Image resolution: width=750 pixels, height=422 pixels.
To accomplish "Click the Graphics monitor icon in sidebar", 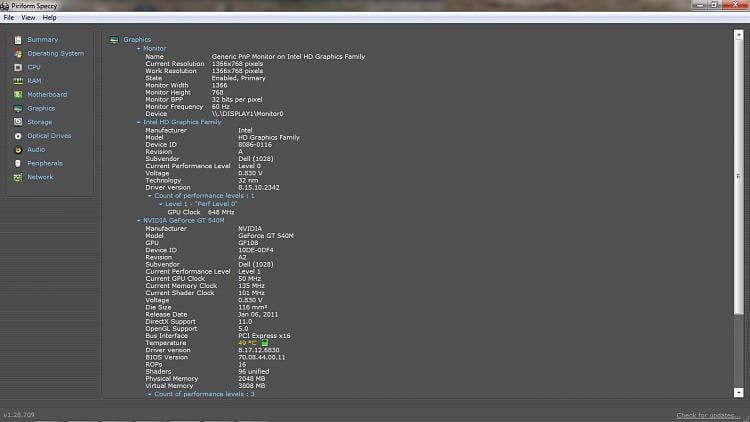I will click(18, 109).
